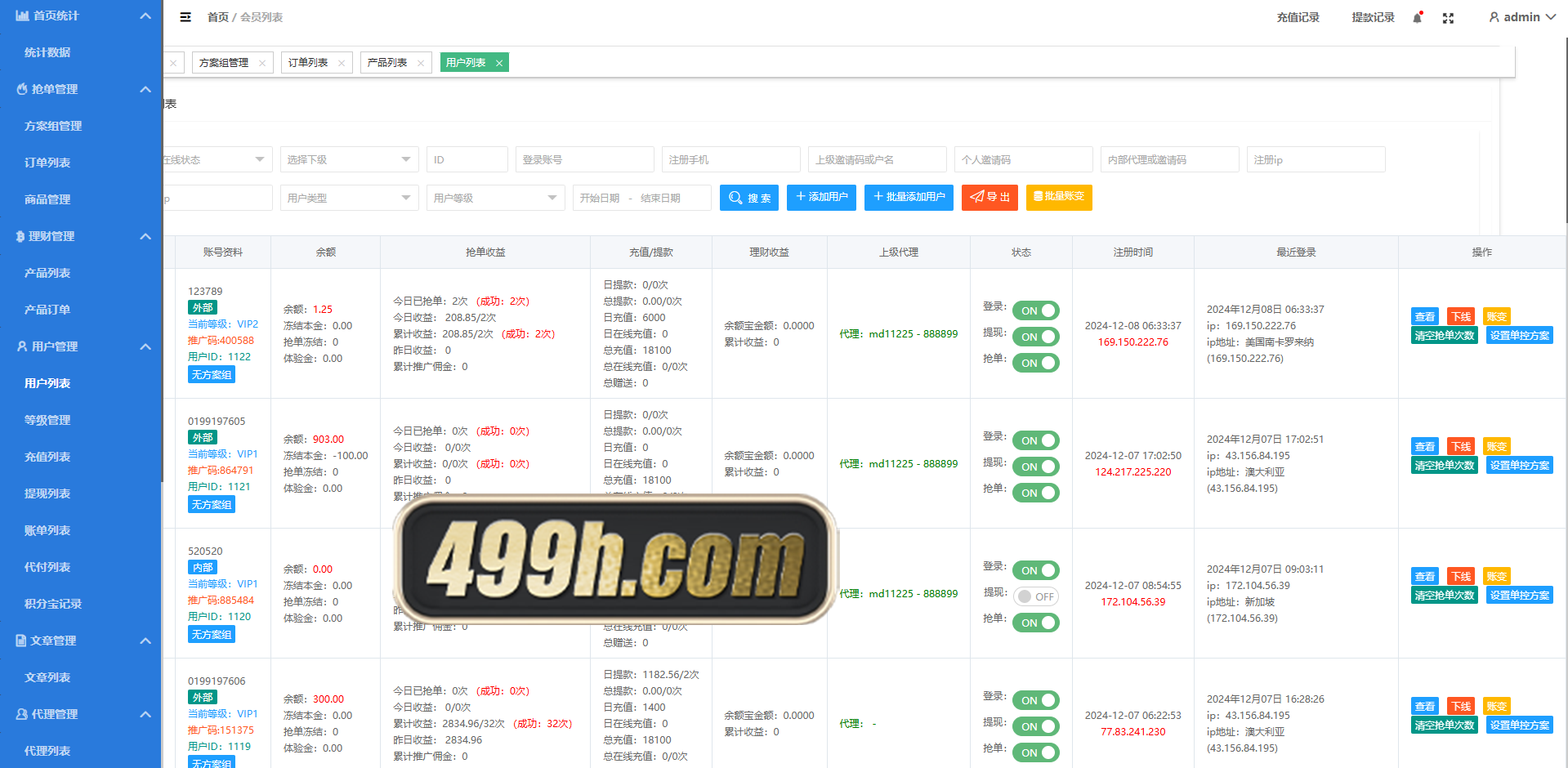
Task: Toggle the sidebar collapse hamburger icon
Action: click(185, 17)
